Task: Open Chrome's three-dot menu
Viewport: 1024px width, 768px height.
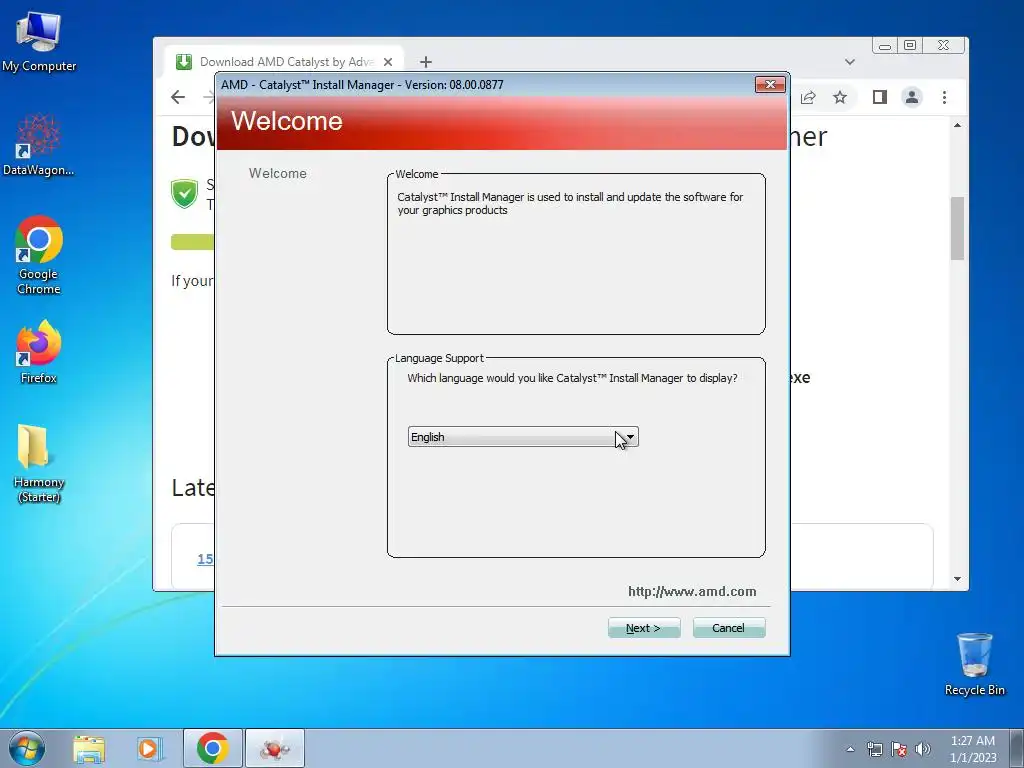Action: coord(944,97)
